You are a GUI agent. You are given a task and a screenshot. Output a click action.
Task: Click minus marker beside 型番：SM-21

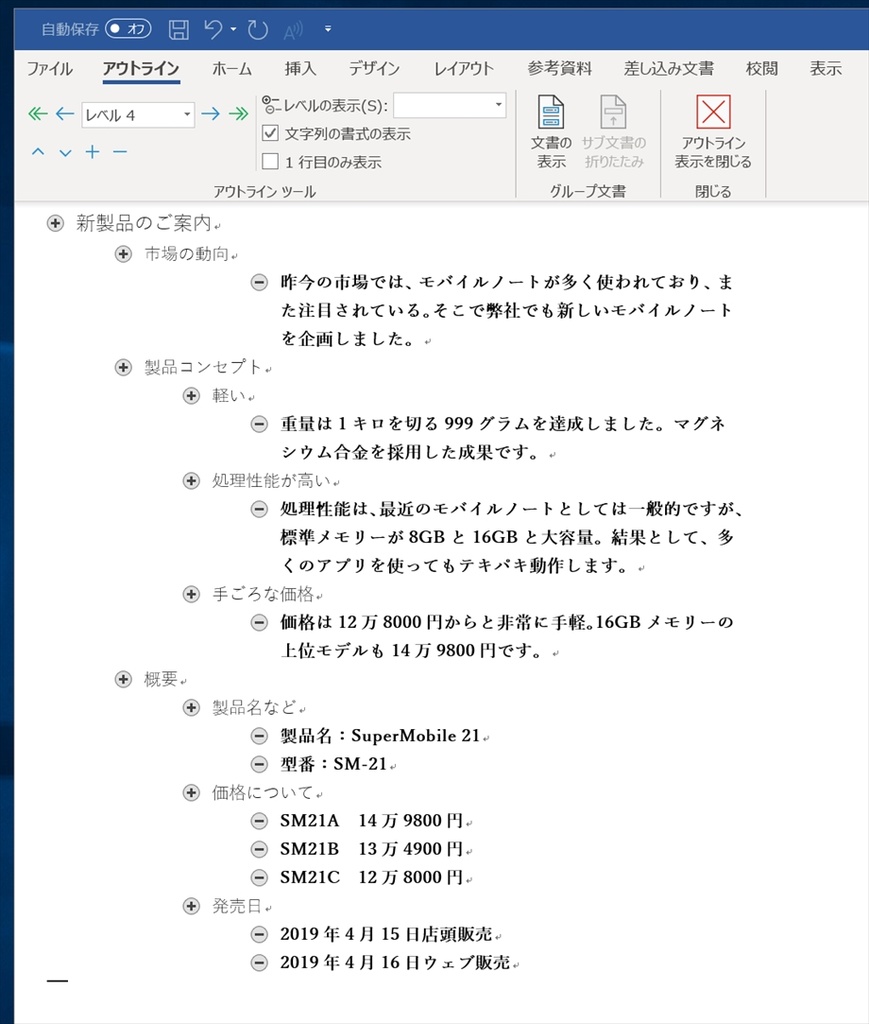click(x=259, y=764)
